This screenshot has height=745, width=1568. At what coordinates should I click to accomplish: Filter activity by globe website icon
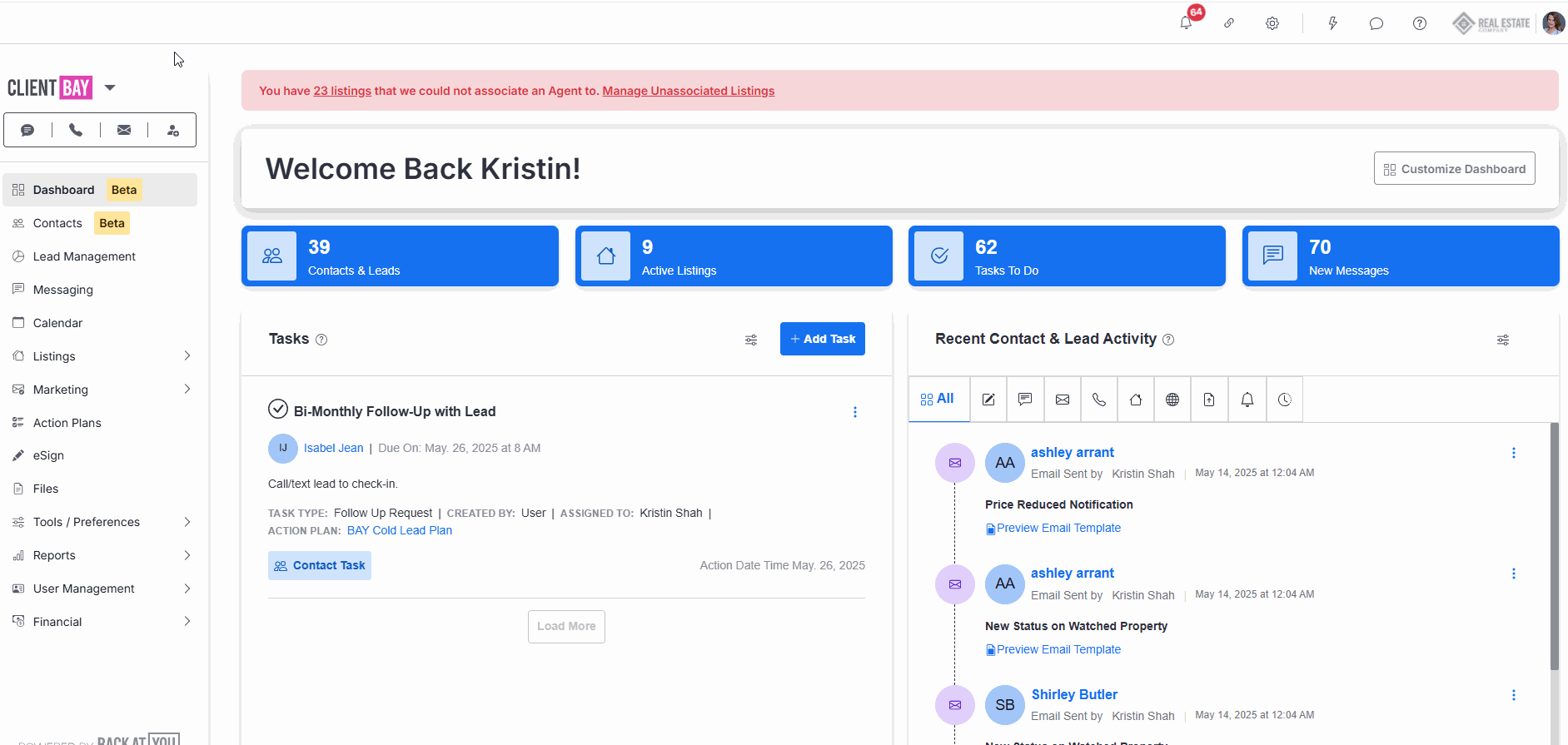click(1172, 400)
